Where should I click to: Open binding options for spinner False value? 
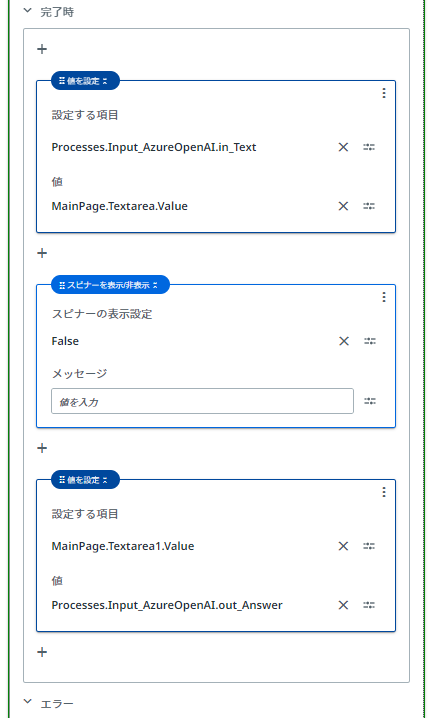[370, 341]
